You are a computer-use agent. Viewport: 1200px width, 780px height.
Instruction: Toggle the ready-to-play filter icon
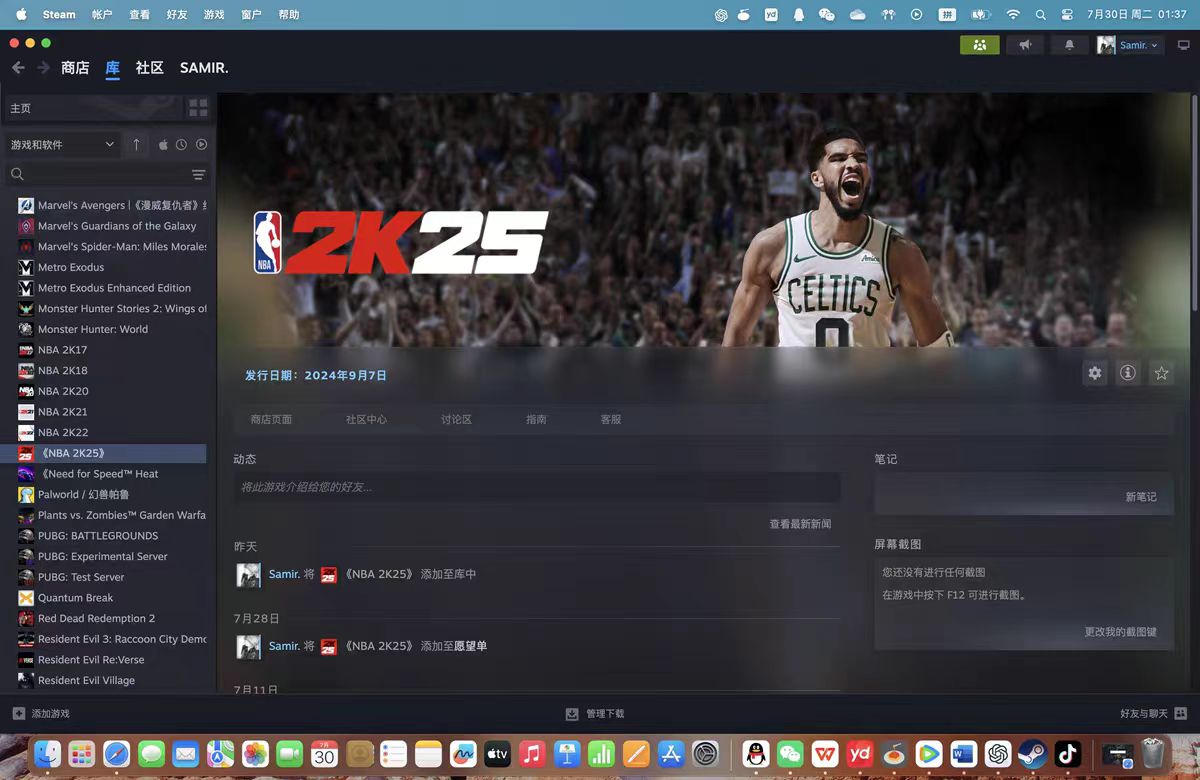pyautogui.click(x=201, y=144)
